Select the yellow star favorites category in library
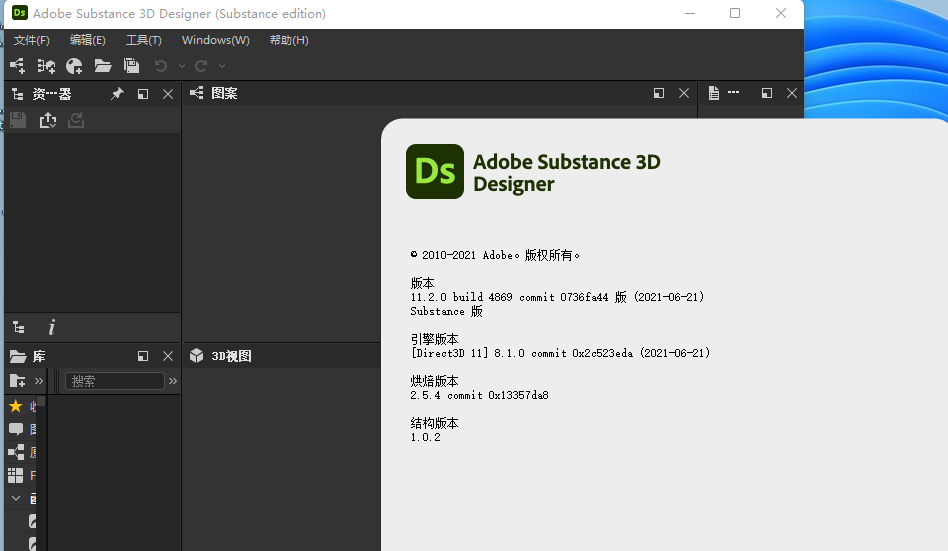Screen dimensions: 948x551 pos(16,406)
